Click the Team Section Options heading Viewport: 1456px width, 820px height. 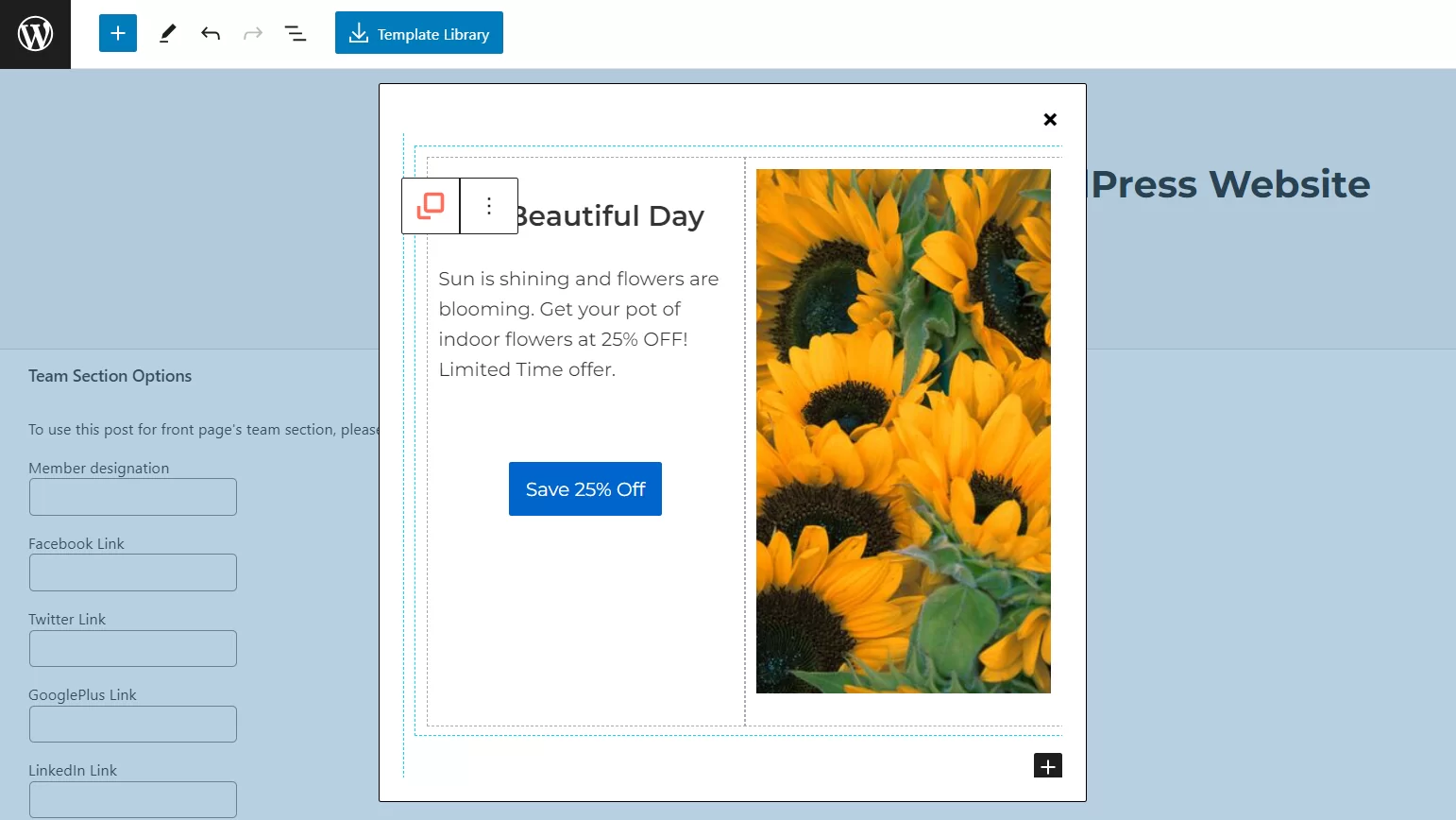point(110,376)
